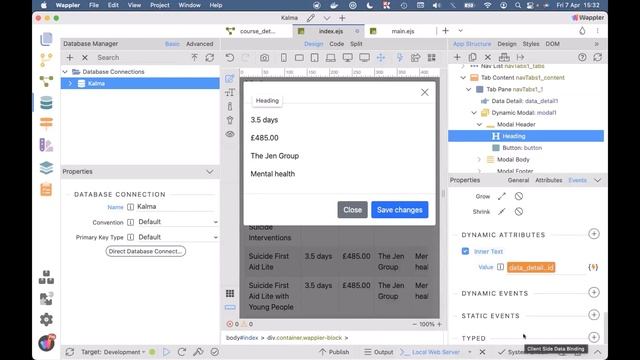Disable Grow with the no-entry icon
The image size is (640, 360).
point(518,196)
